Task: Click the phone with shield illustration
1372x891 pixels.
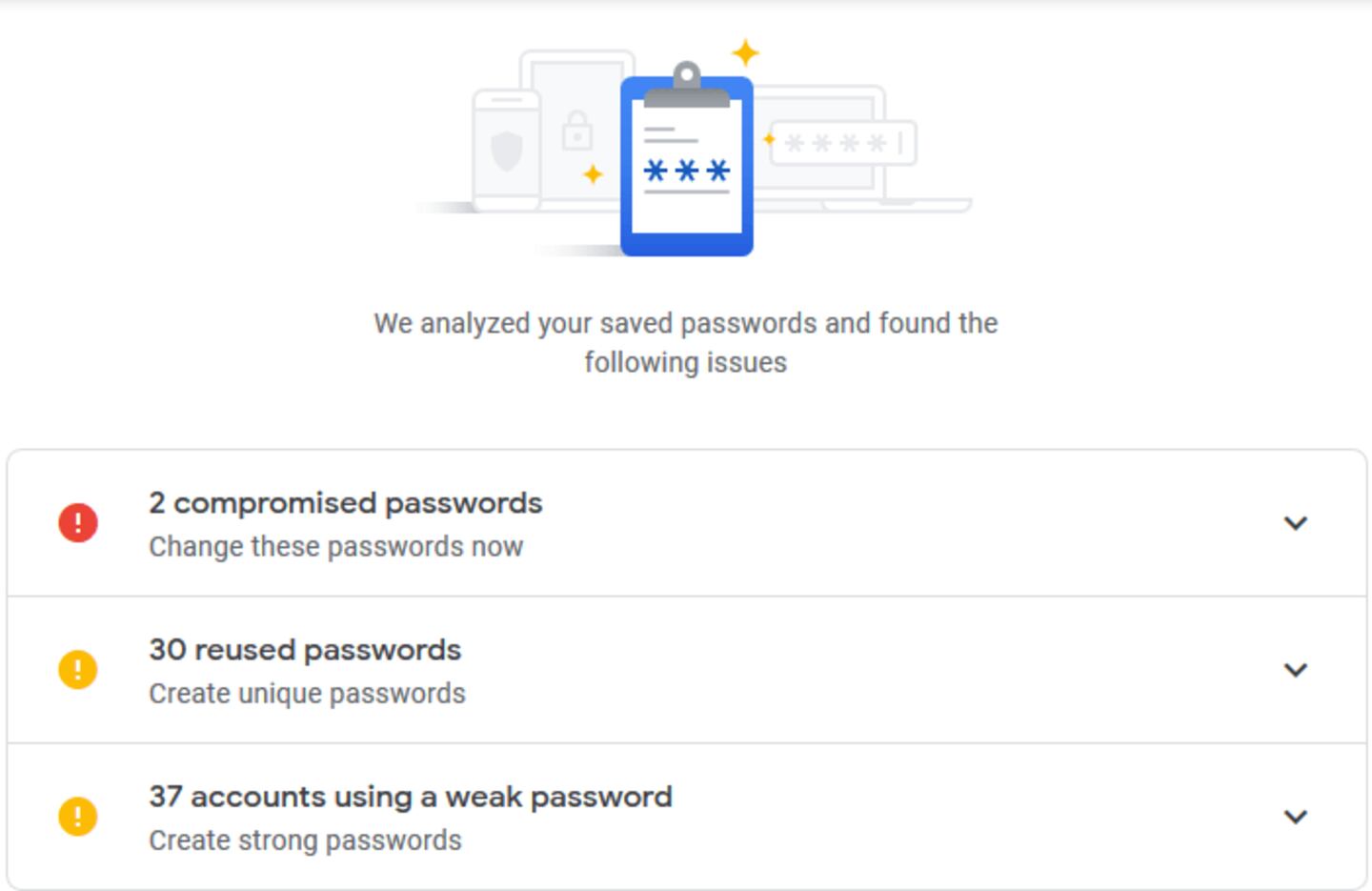Action: coord(507,151)
